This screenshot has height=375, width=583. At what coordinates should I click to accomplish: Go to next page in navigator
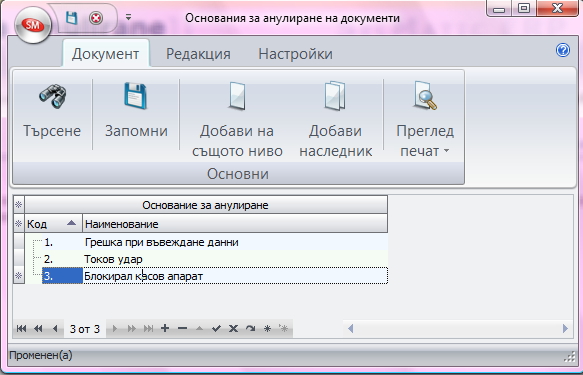click(x=131, y=329)
